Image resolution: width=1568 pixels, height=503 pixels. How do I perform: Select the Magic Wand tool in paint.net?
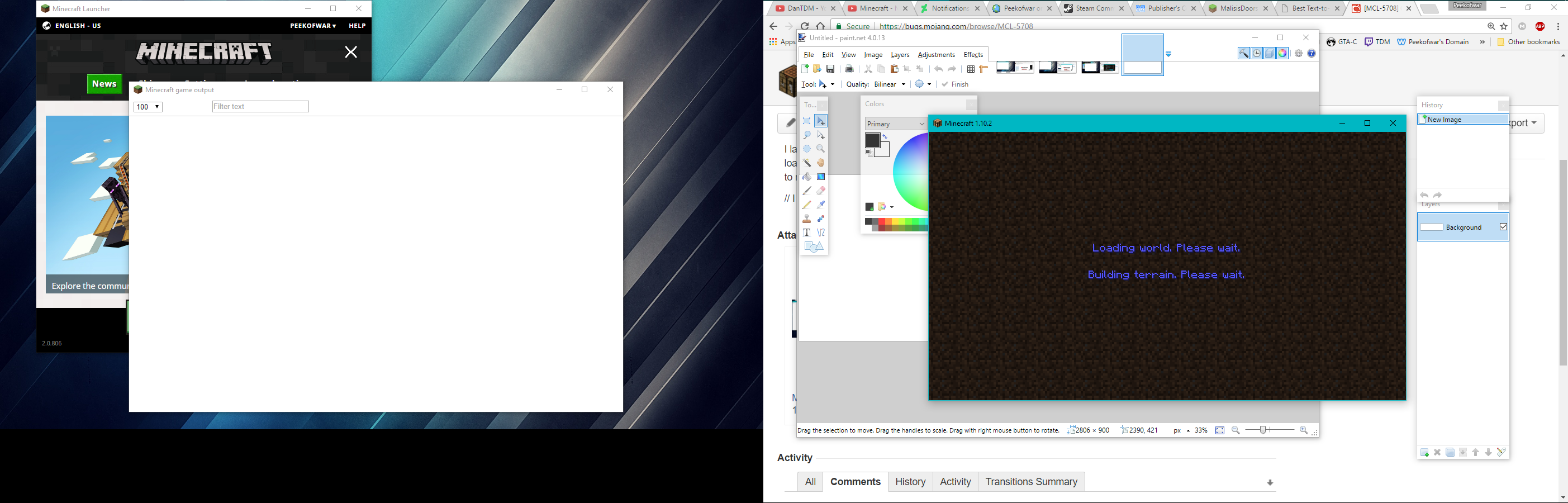point(806,163)
